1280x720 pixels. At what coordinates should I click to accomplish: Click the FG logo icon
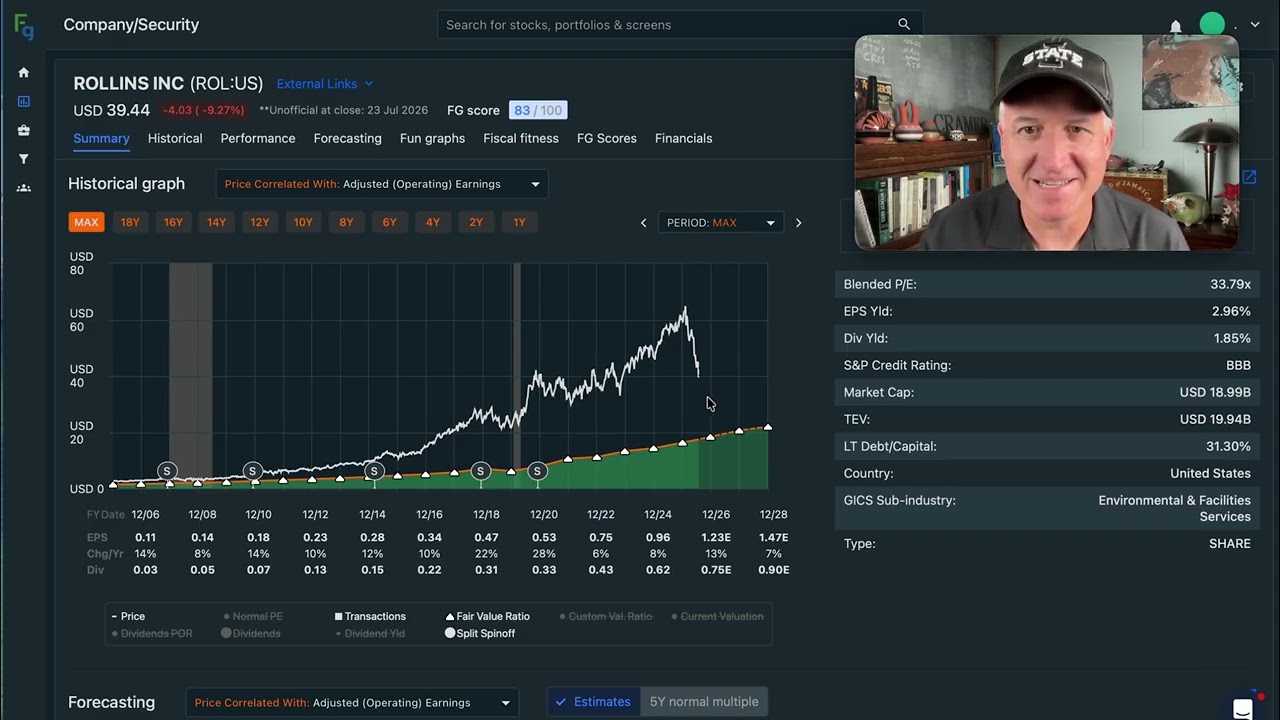[24, 27]
